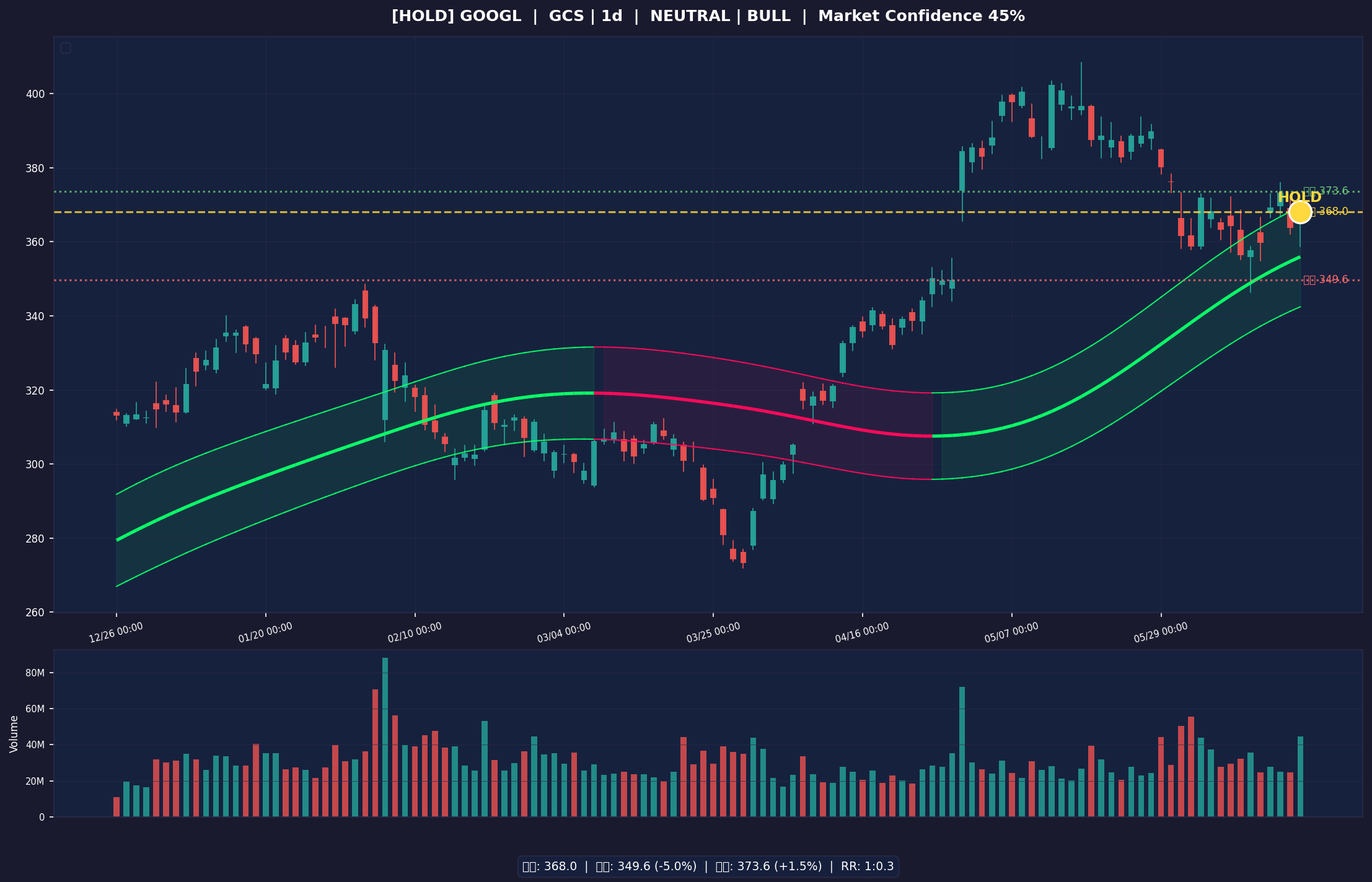Click the "12/26 00:00" date label
This screenshot has width=1372, height=882.
pos(116,632)
